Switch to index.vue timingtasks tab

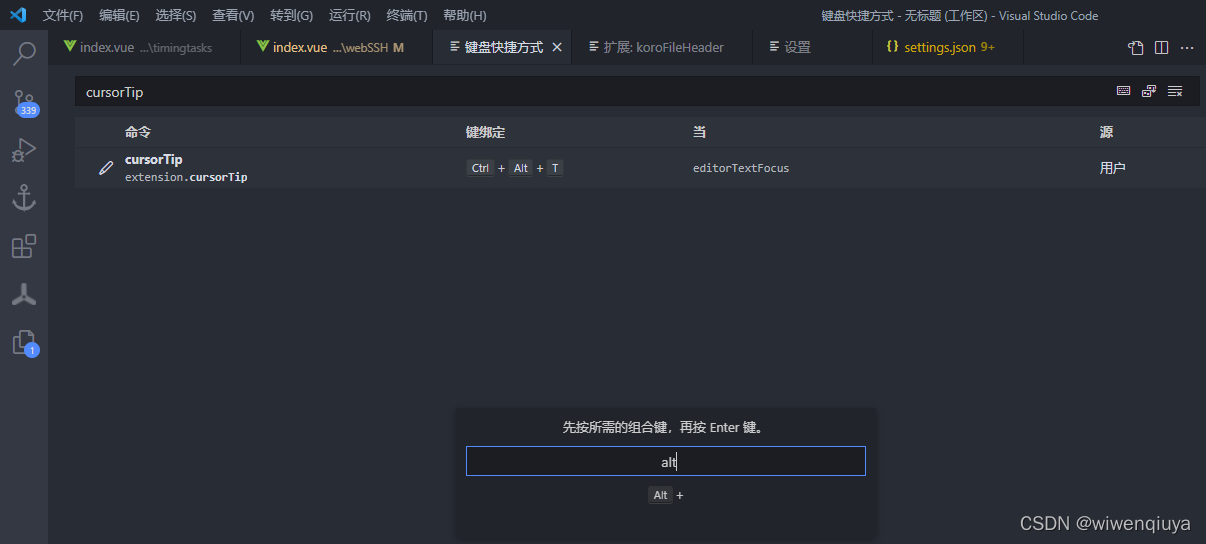pyautogui.click(x=144, y=47)
